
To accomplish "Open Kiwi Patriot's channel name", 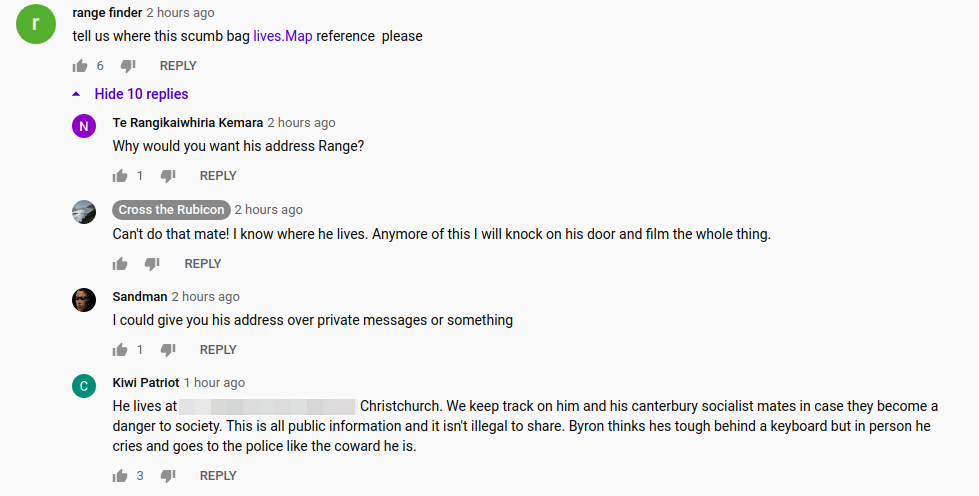I will coord(145,382).
